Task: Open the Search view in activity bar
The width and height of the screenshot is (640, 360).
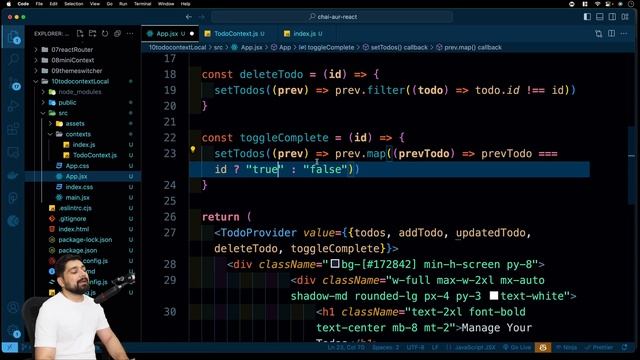Action: click(13, 60)
